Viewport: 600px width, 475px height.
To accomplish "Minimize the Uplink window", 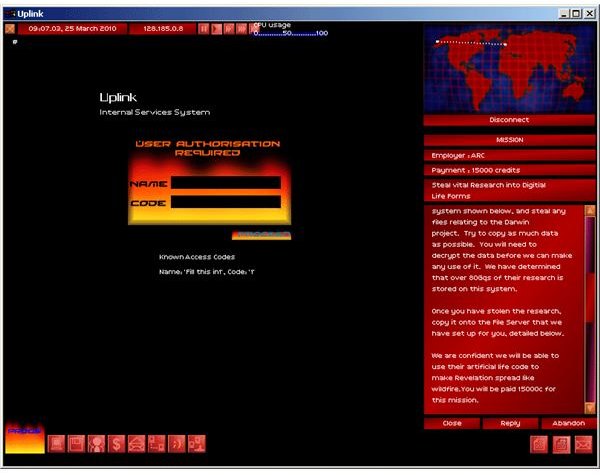I will 563,14.
